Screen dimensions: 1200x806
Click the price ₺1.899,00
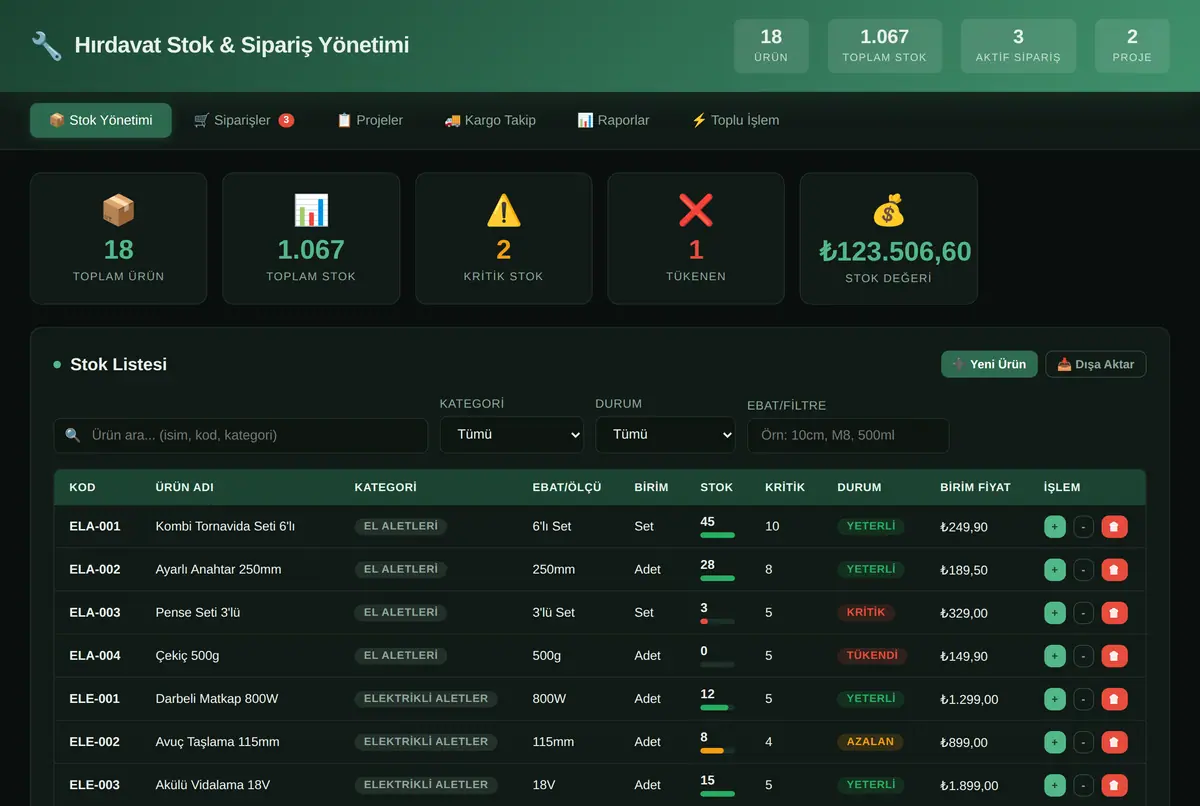tap(969, 785)
